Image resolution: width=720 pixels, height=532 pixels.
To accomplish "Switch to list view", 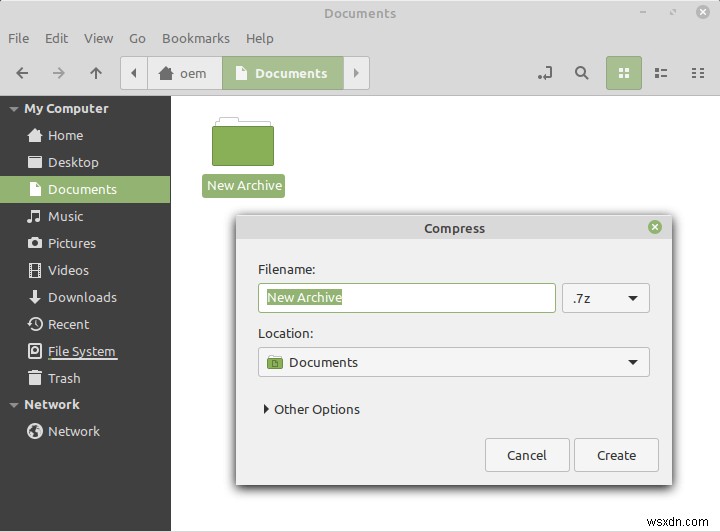I will coord(661,73).
